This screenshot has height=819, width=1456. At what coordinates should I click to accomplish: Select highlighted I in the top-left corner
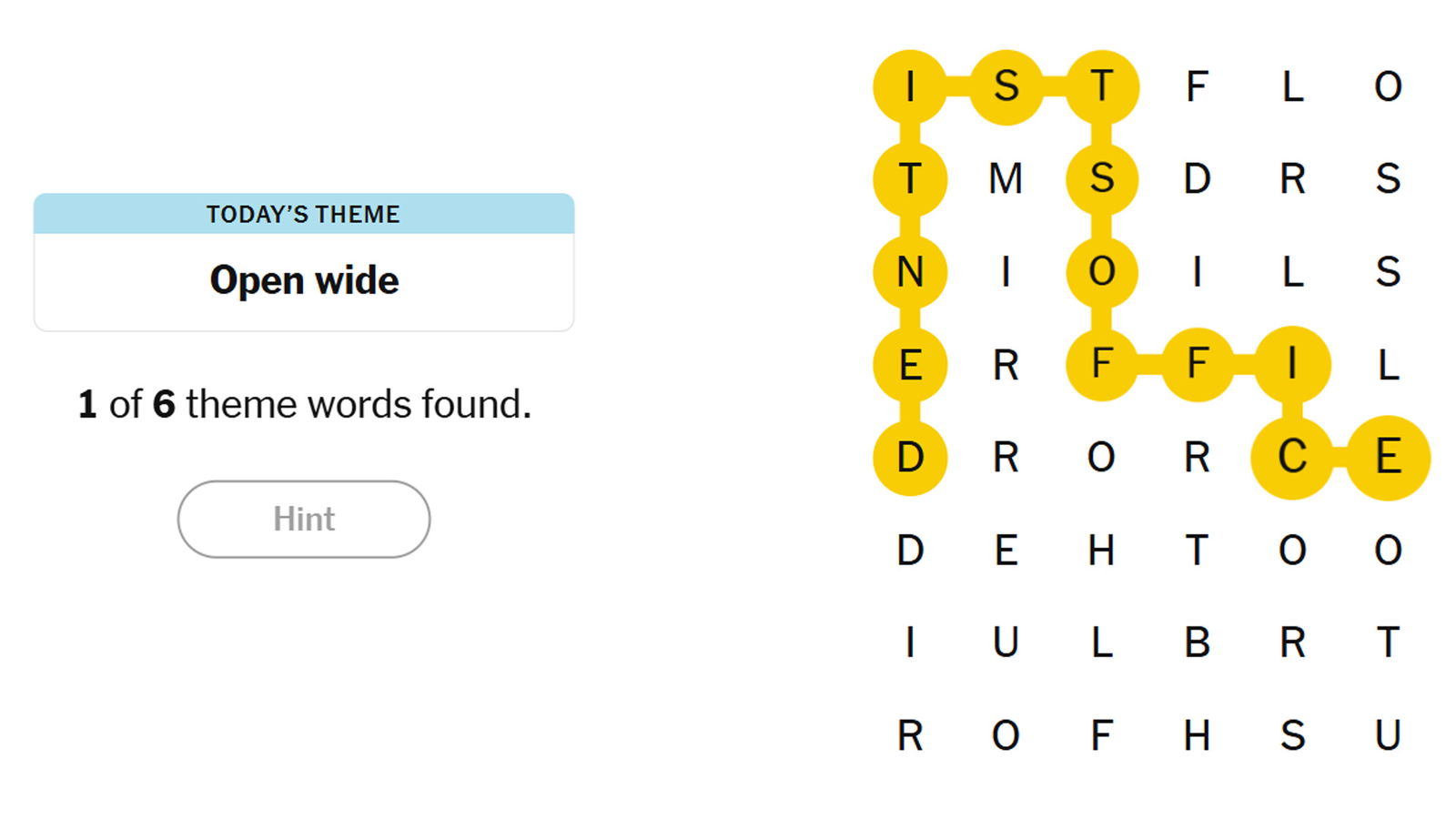(x=910, y=87)
